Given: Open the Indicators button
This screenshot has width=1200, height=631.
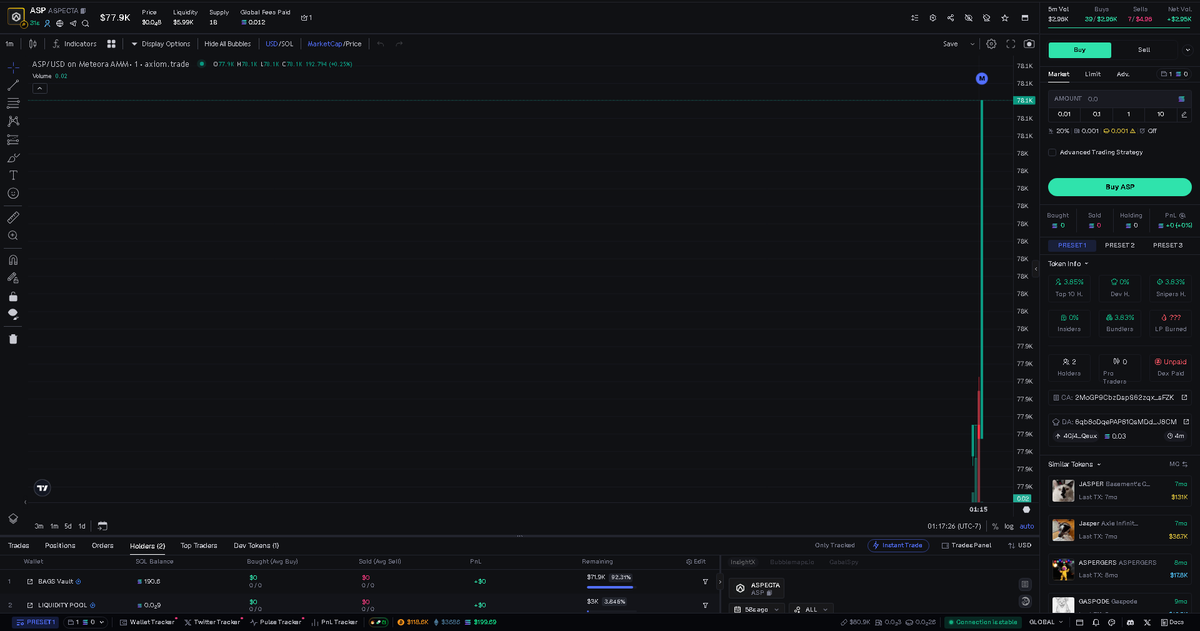Looking at the screenshot, I should [75, 44].
